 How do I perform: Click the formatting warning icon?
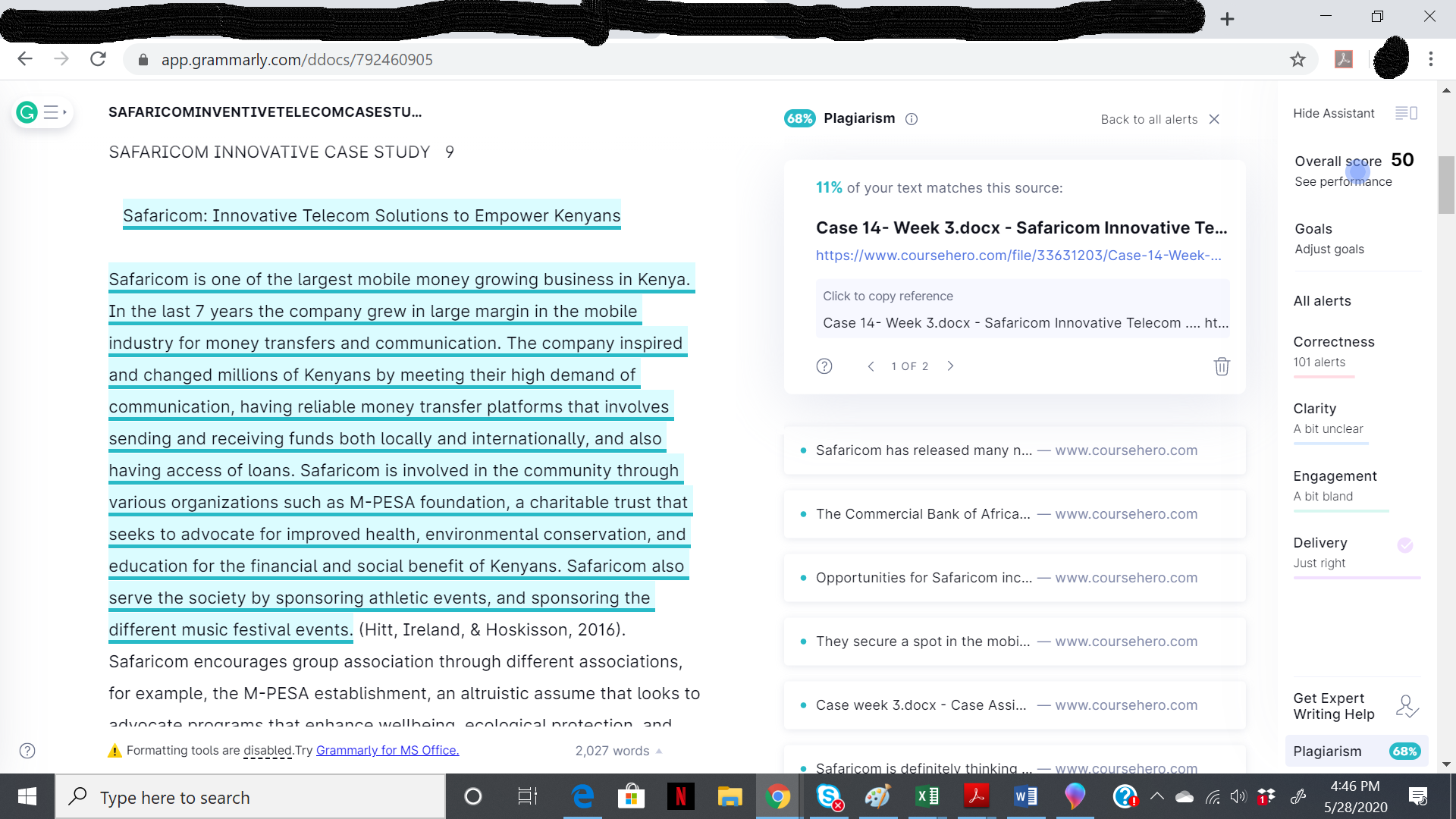pyautogui.click(x=115, y=751)
